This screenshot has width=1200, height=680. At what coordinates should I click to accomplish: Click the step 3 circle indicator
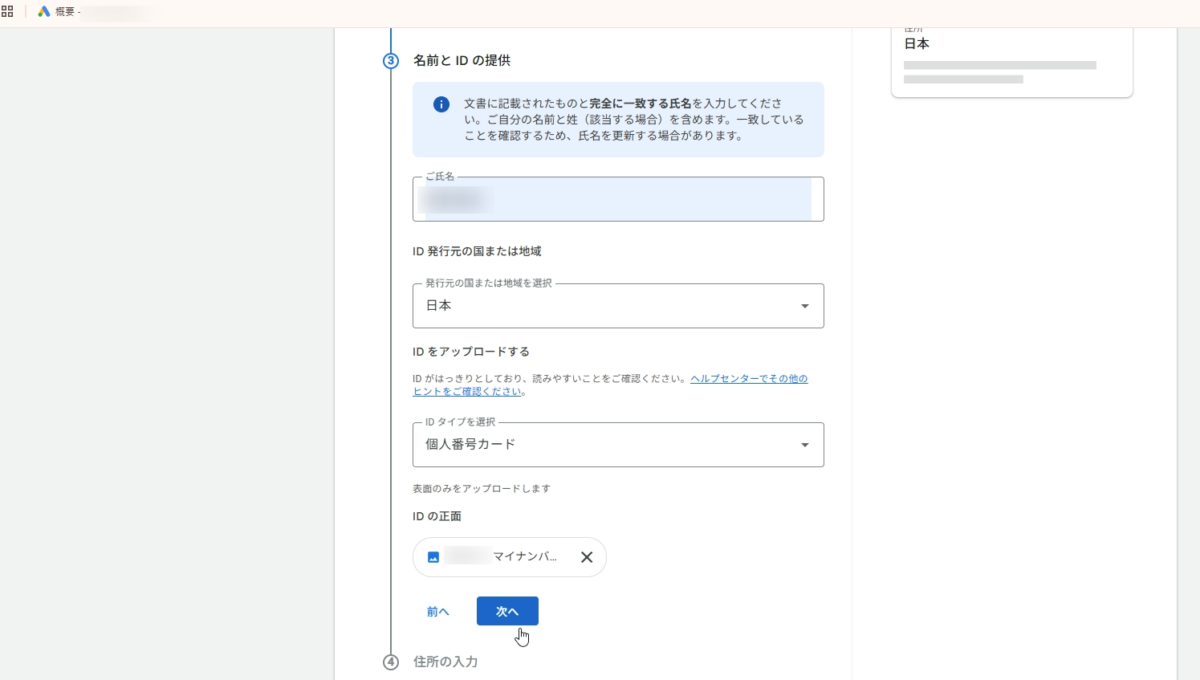(x=391, y=61)
